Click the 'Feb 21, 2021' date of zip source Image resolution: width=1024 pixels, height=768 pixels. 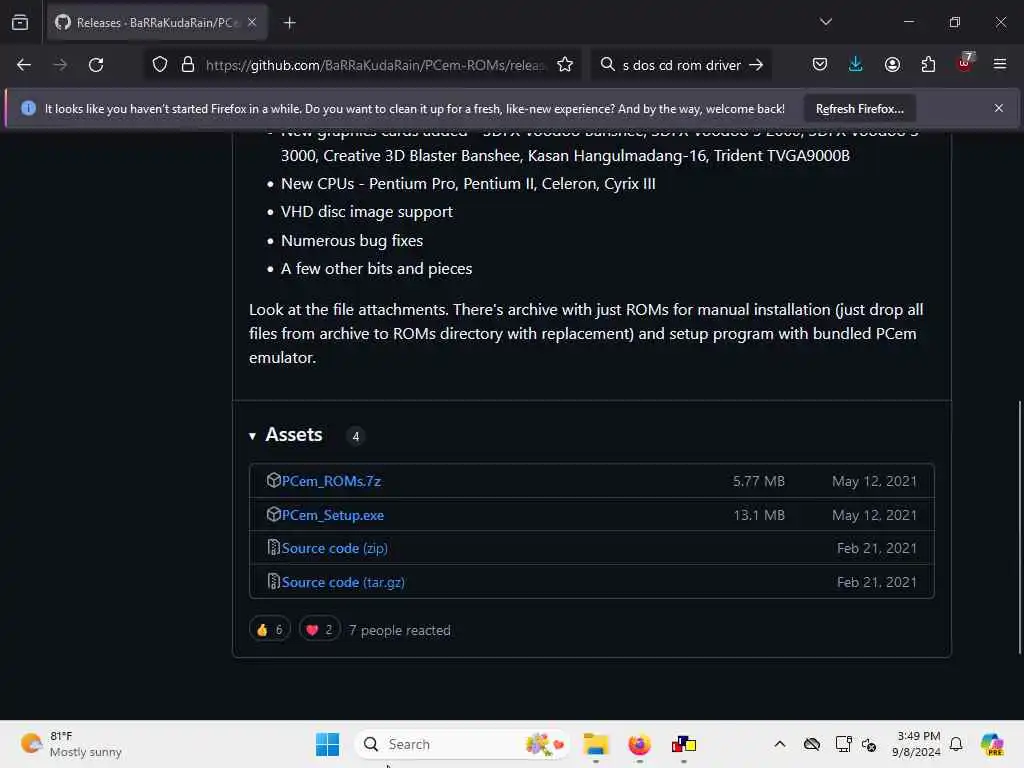coord(876,549)
